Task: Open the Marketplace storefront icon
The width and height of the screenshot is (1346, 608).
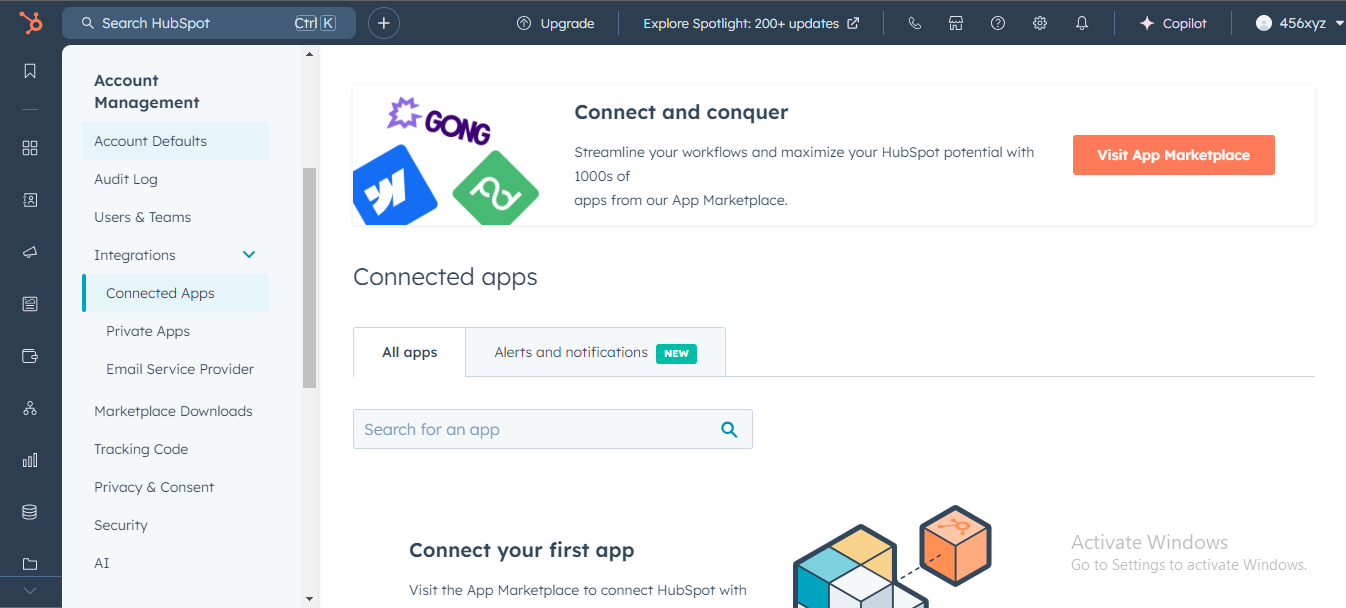Action: (956, 23)
